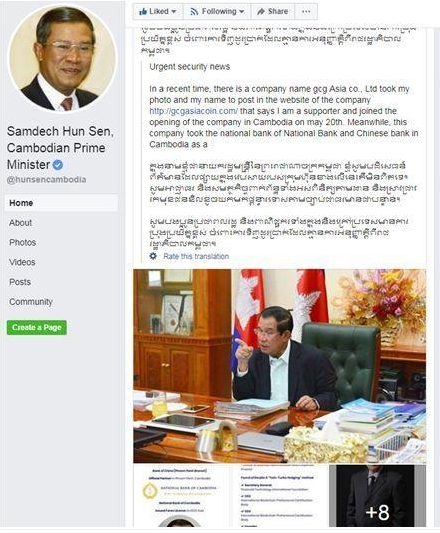Open the Community section
Screen dimensions: 440x533
click(31, 302)
